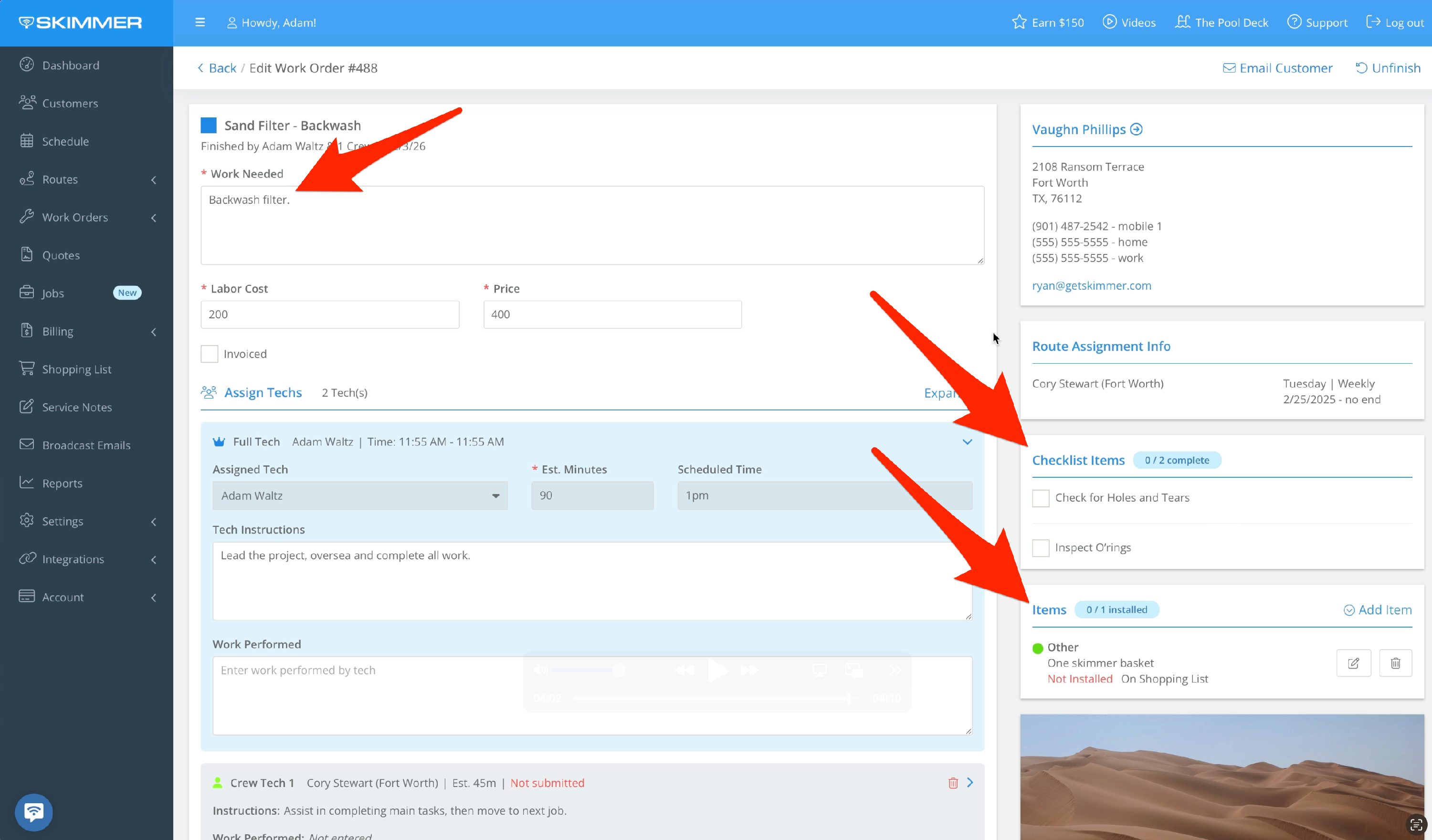Go to Service Notes in sidebar

pyautogui.click(x=77, y=407)
